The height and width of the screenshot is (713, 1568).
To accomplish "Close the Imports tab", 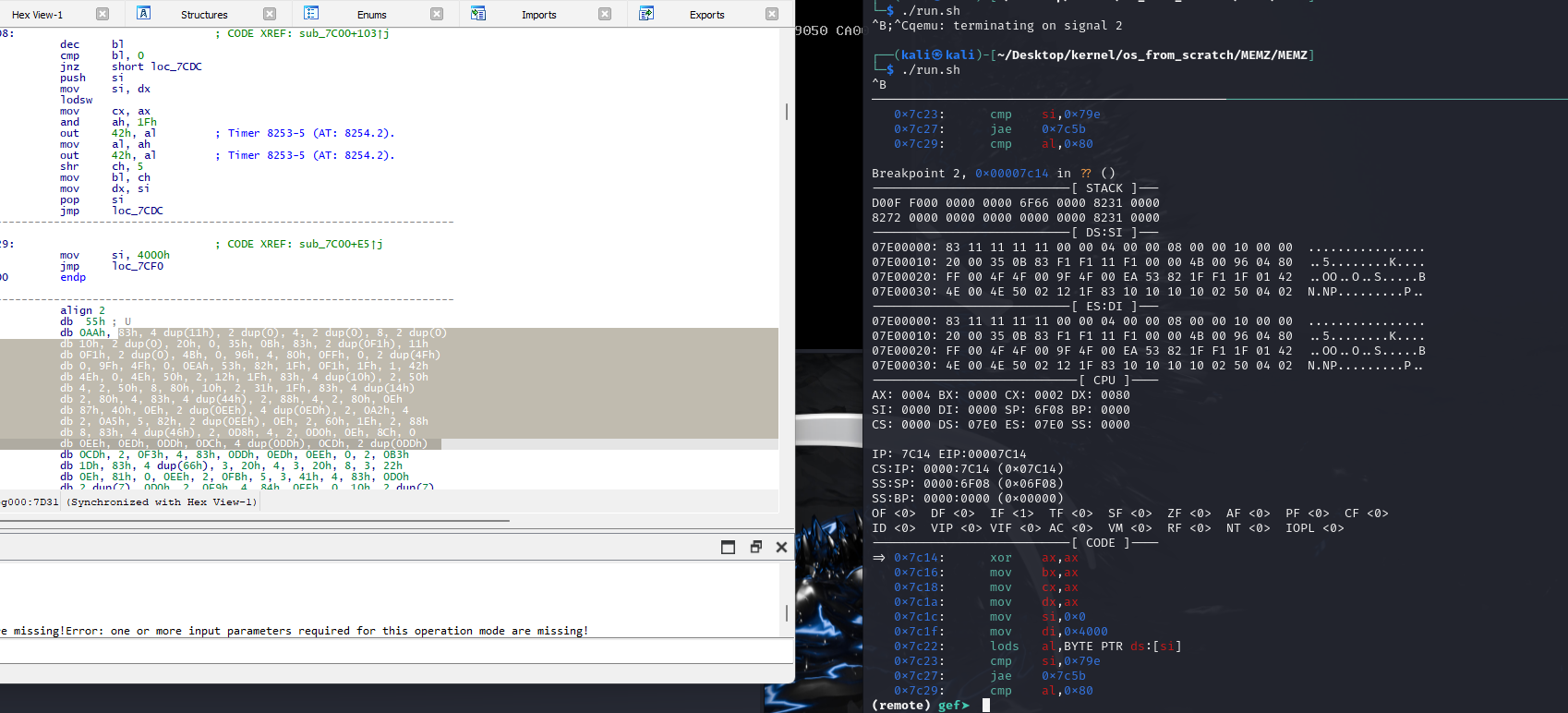I will (605, 14).
